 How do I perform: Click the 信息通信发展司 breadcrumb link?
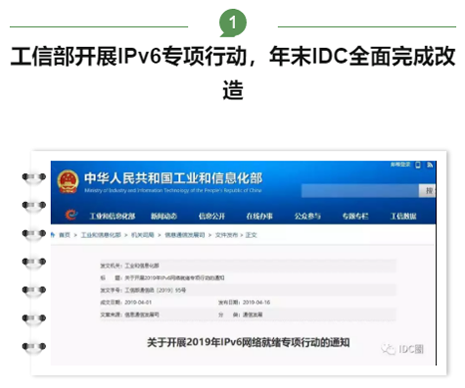coord(185,235)
